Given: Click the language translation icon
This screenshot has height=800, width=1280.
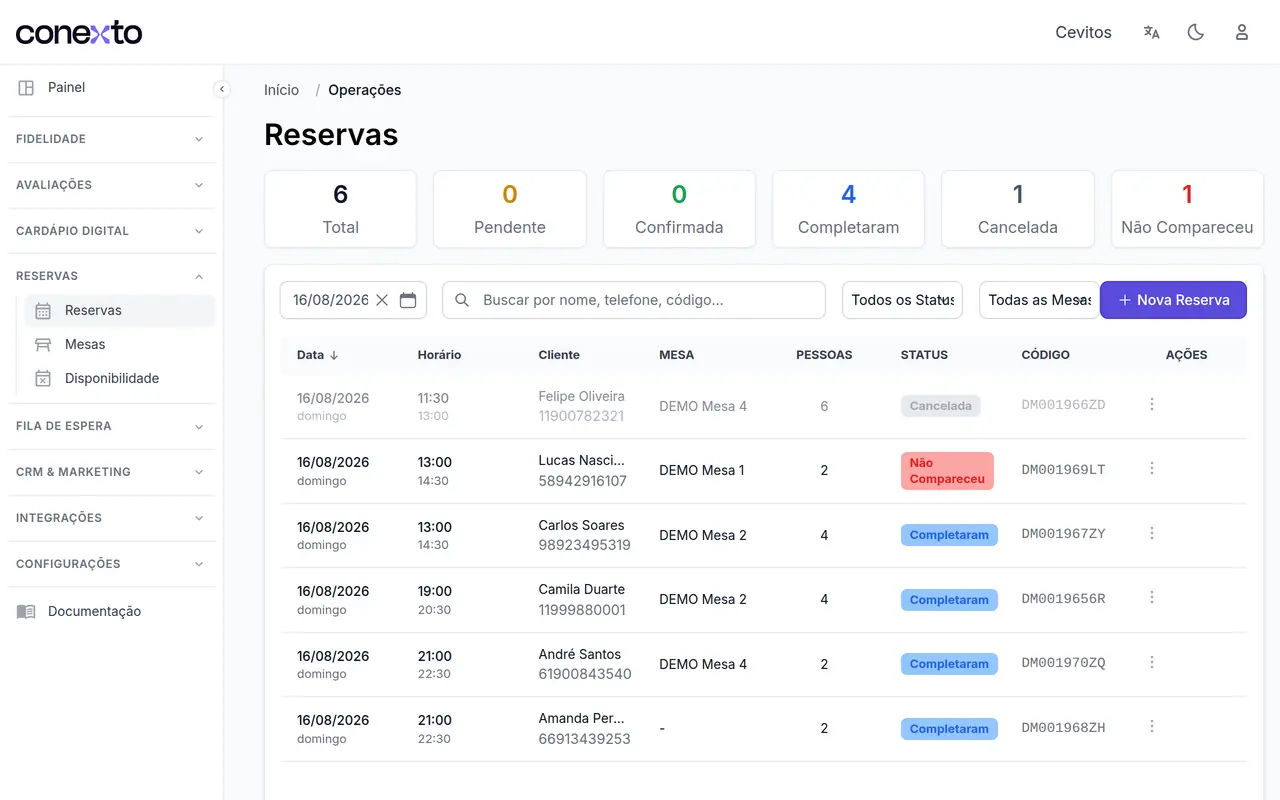Looking at the screenshot, I should 1151,32.
